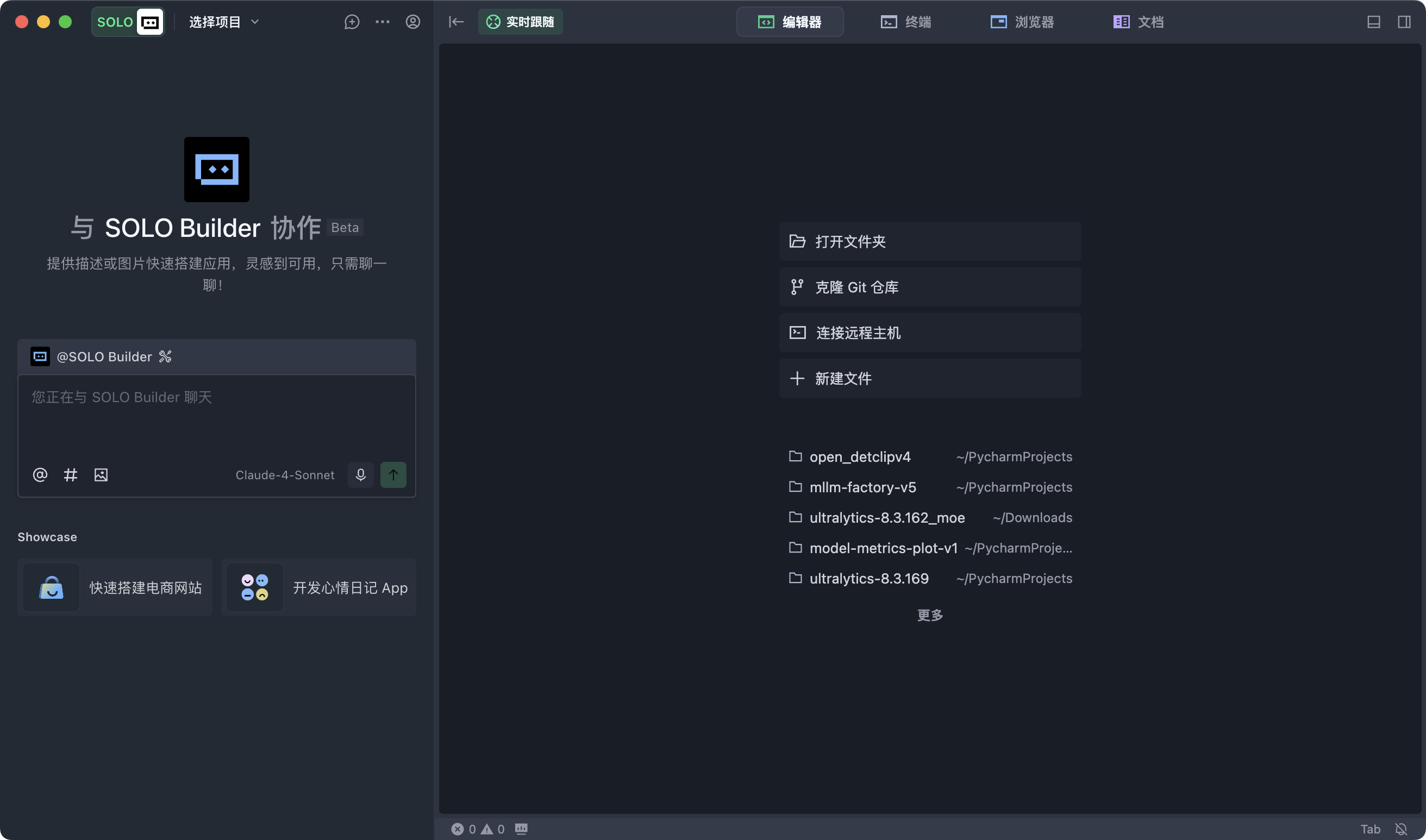Click the new chat icon
This screenshot has height=840, width=1426.
pos(352,22)
